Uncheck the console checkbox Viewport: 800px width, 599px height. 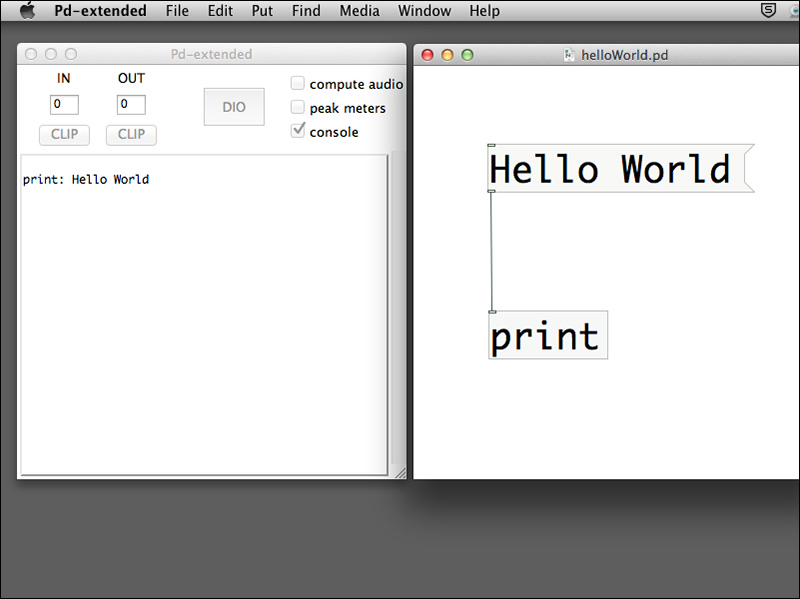pyautogui.click(x=298, y=131)
